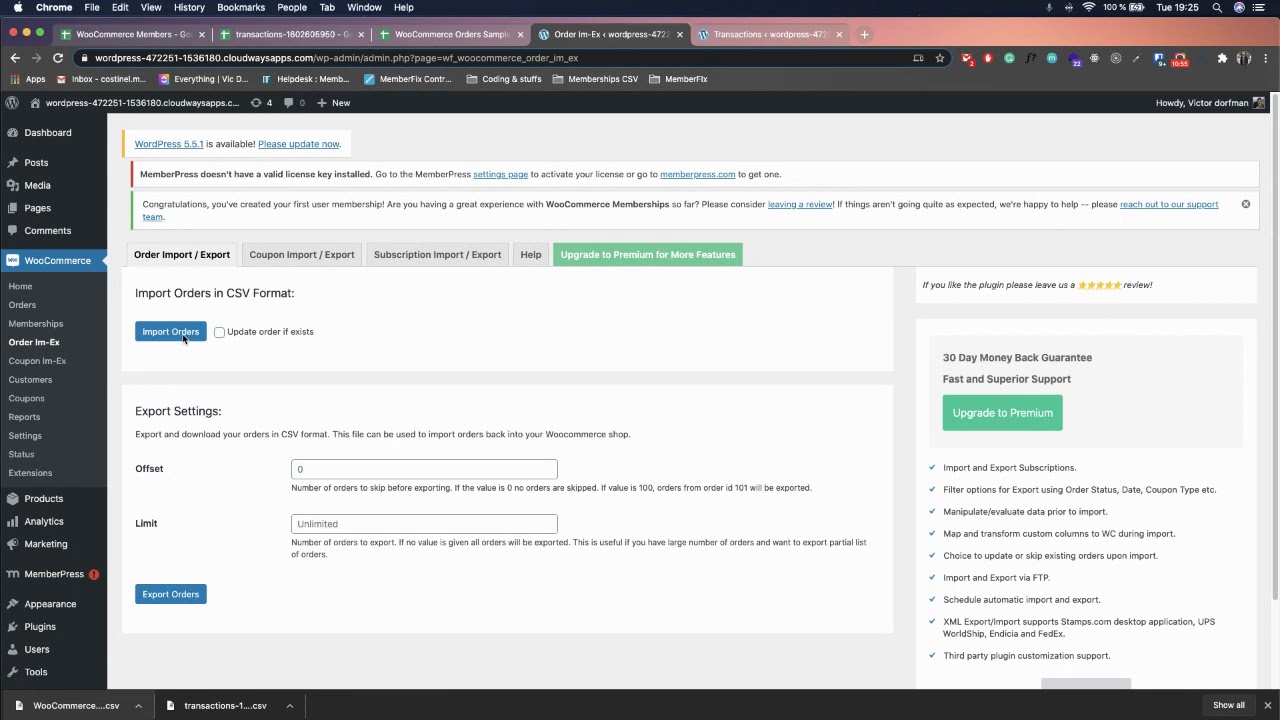Click WordPress 5.5.1 link

point(169,144)
